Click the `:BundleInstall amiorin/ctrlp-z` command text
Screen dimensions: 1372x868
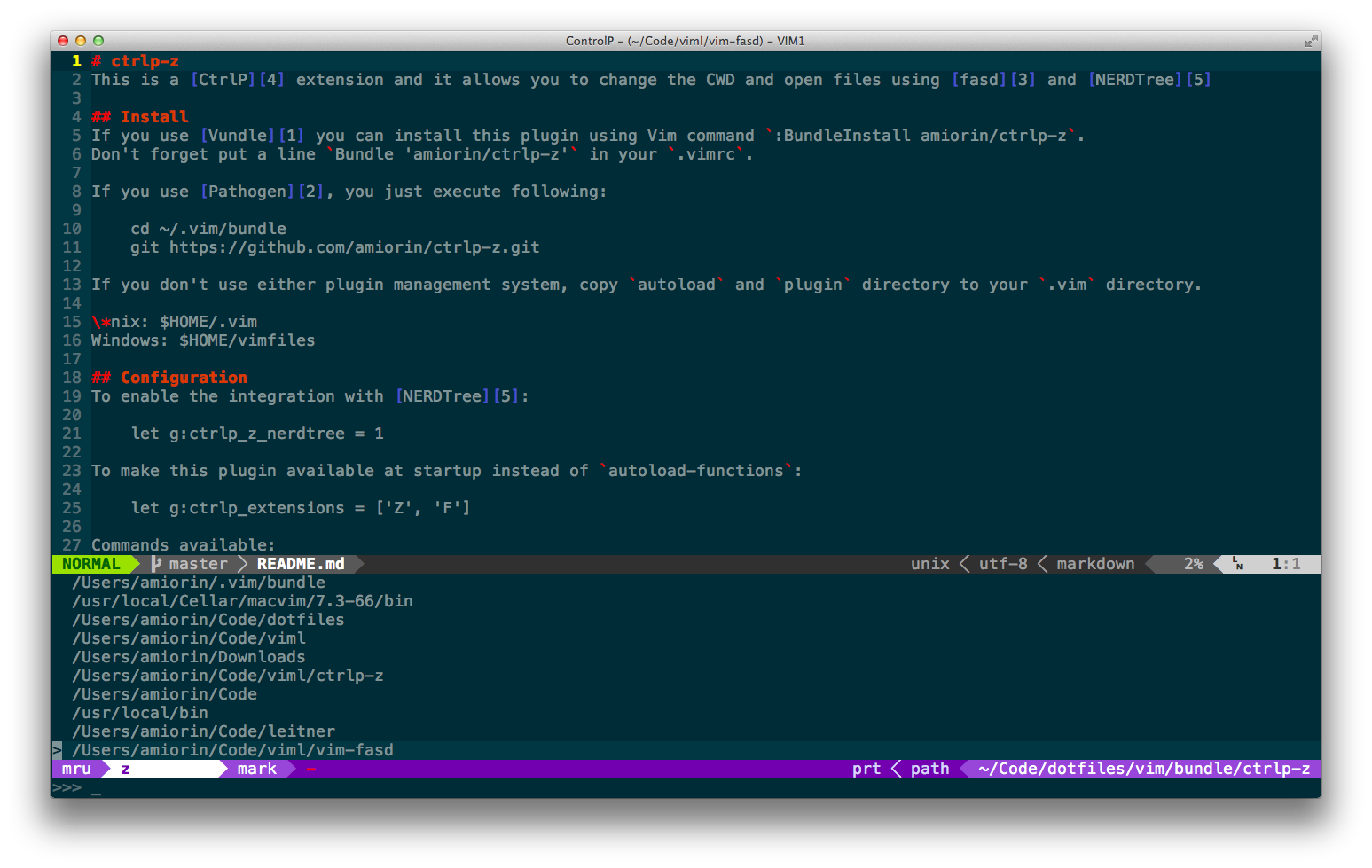point(920,136)
